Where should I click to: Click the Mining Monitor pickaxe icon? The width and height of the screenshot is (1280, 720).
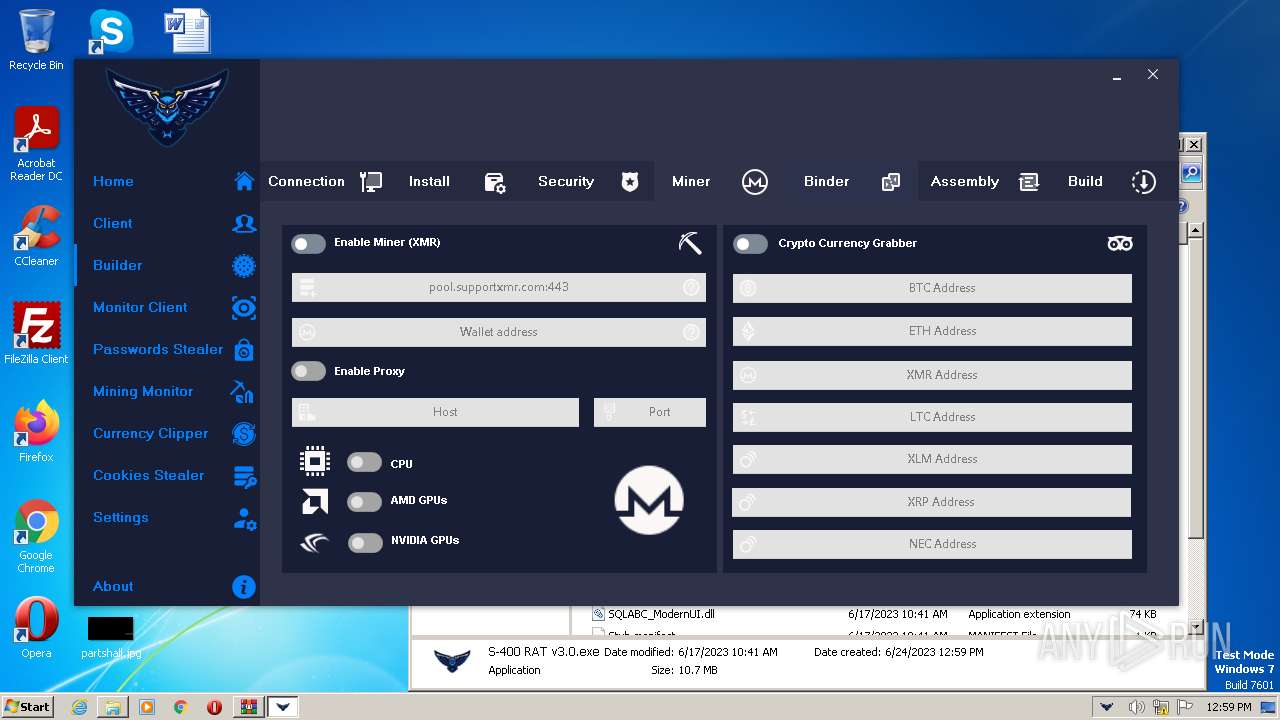[243, 391]
